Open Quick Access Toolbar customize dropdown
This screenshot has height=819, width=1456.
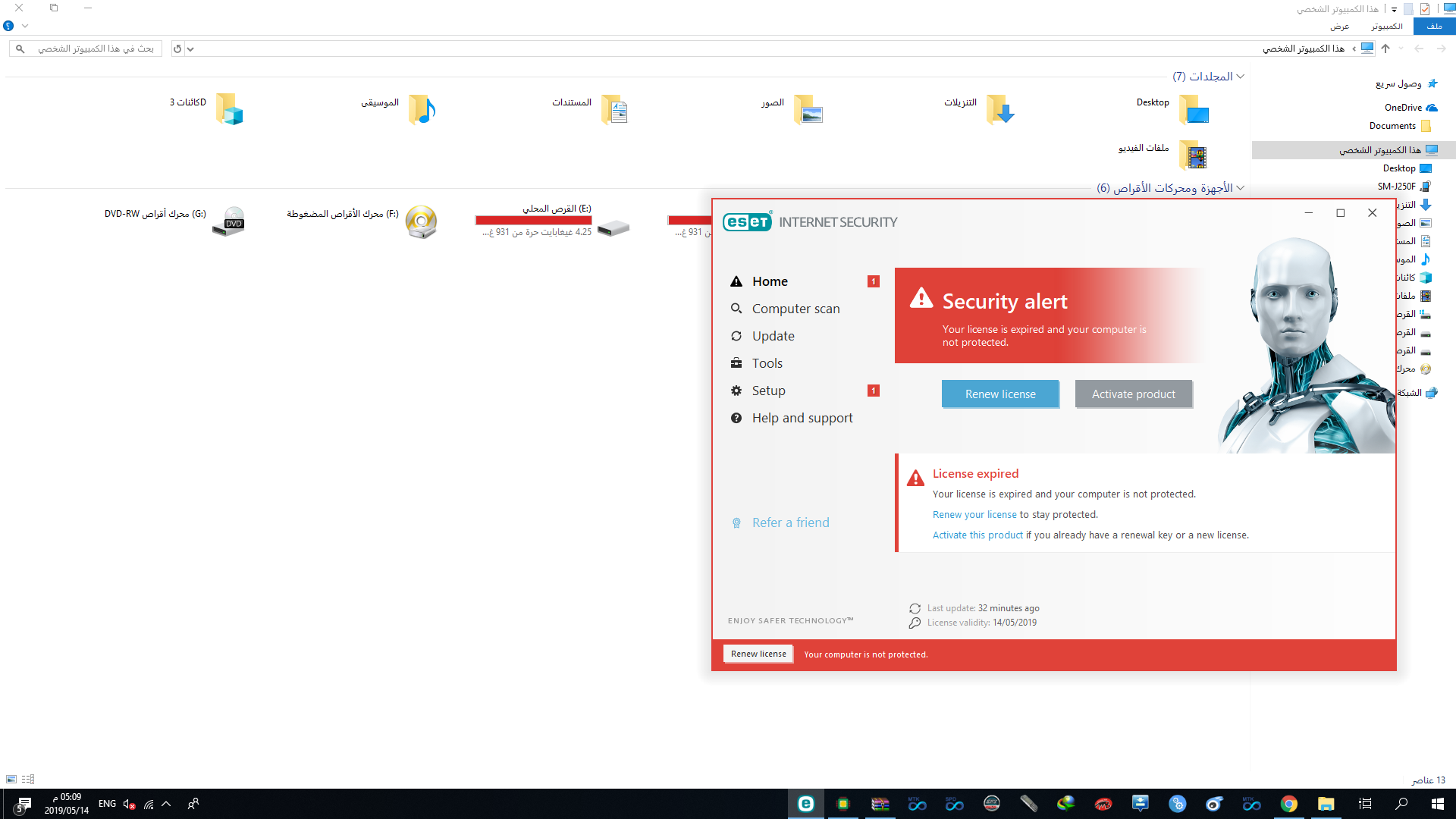(1394, 9)
